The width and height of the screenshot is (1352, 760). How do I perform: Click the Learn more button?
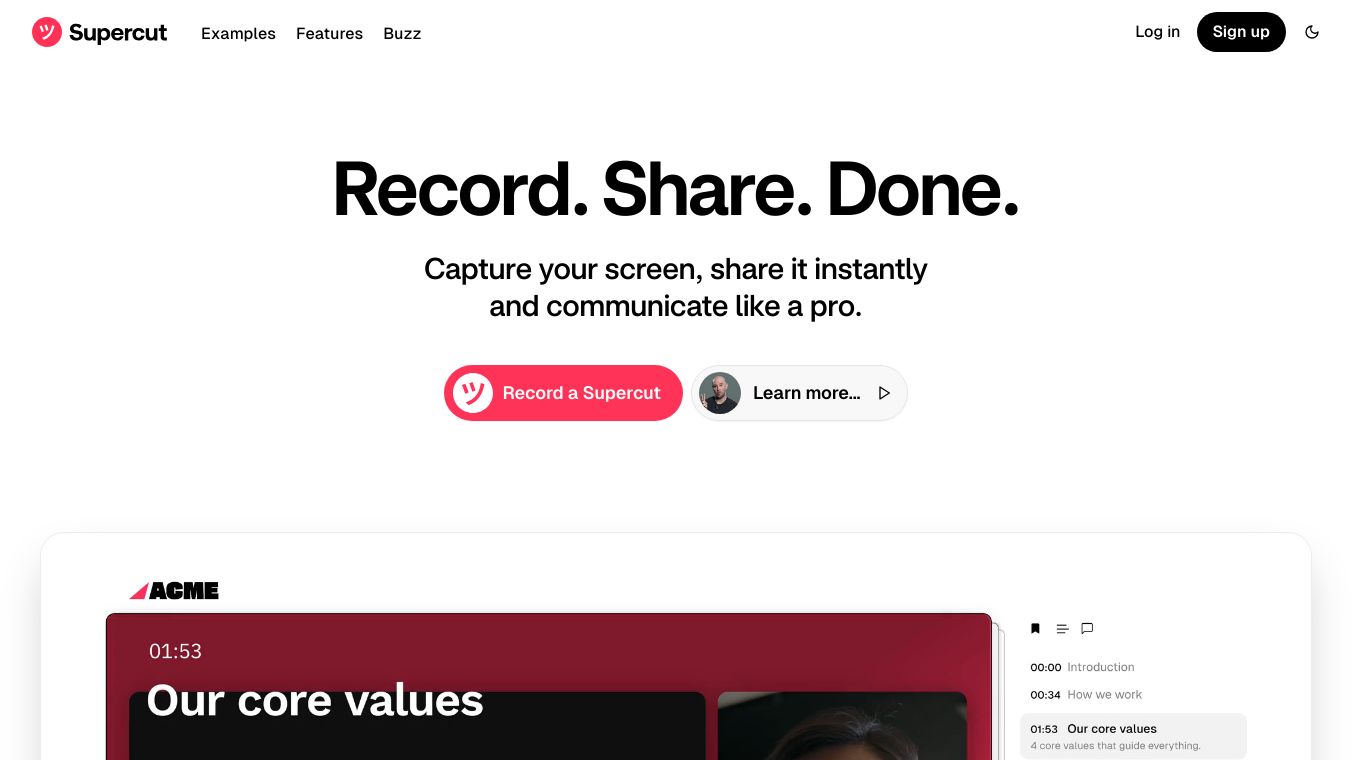point(799,393)
